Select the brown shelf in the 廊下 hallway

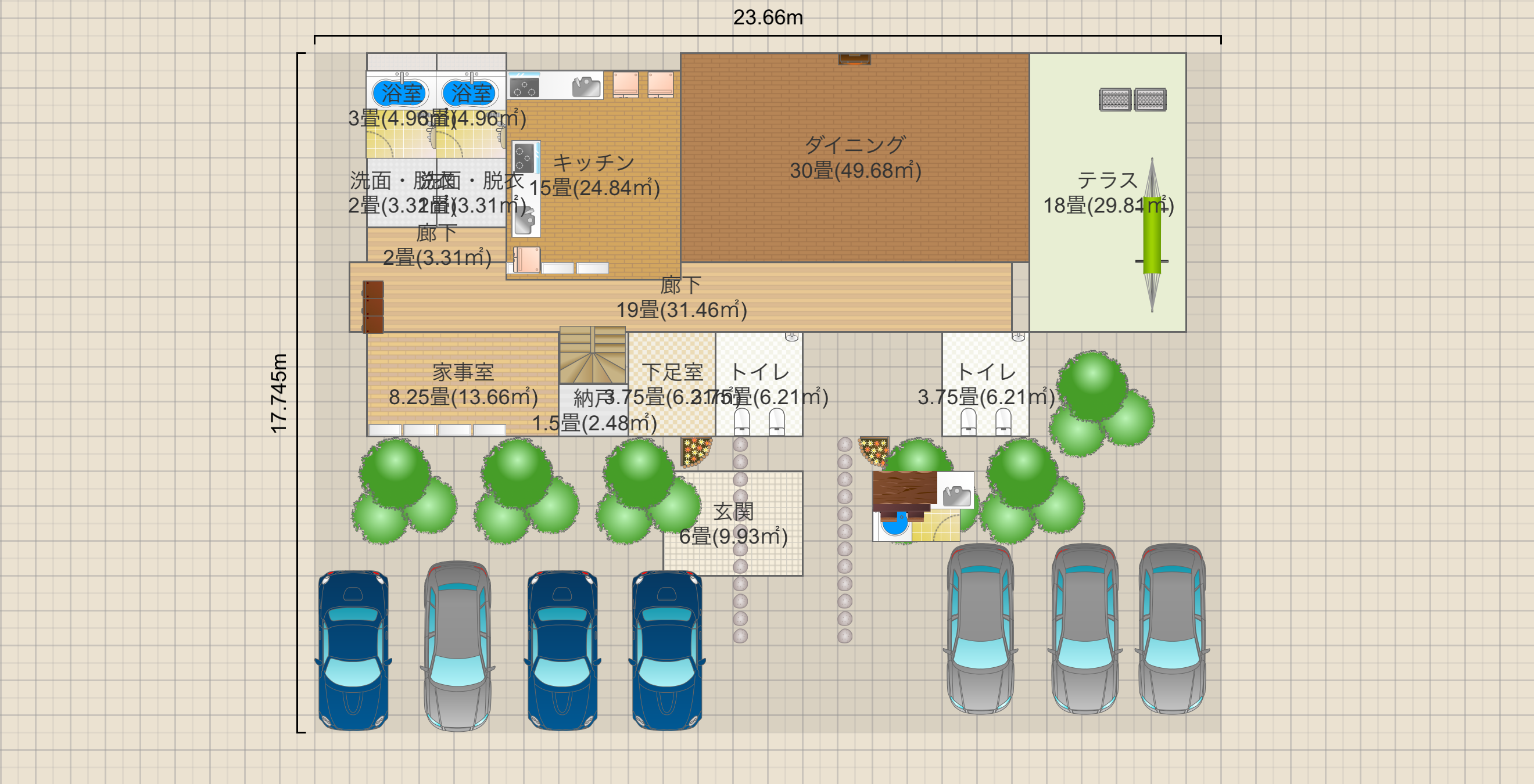(374, 307)
